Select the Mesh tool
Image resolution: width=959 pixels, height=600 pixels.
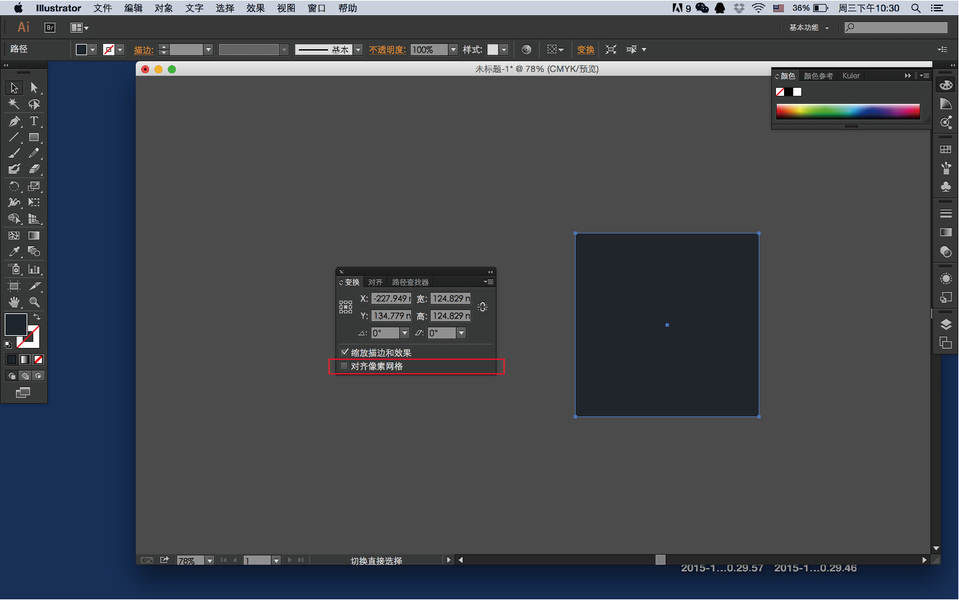(x=14, y=235)
